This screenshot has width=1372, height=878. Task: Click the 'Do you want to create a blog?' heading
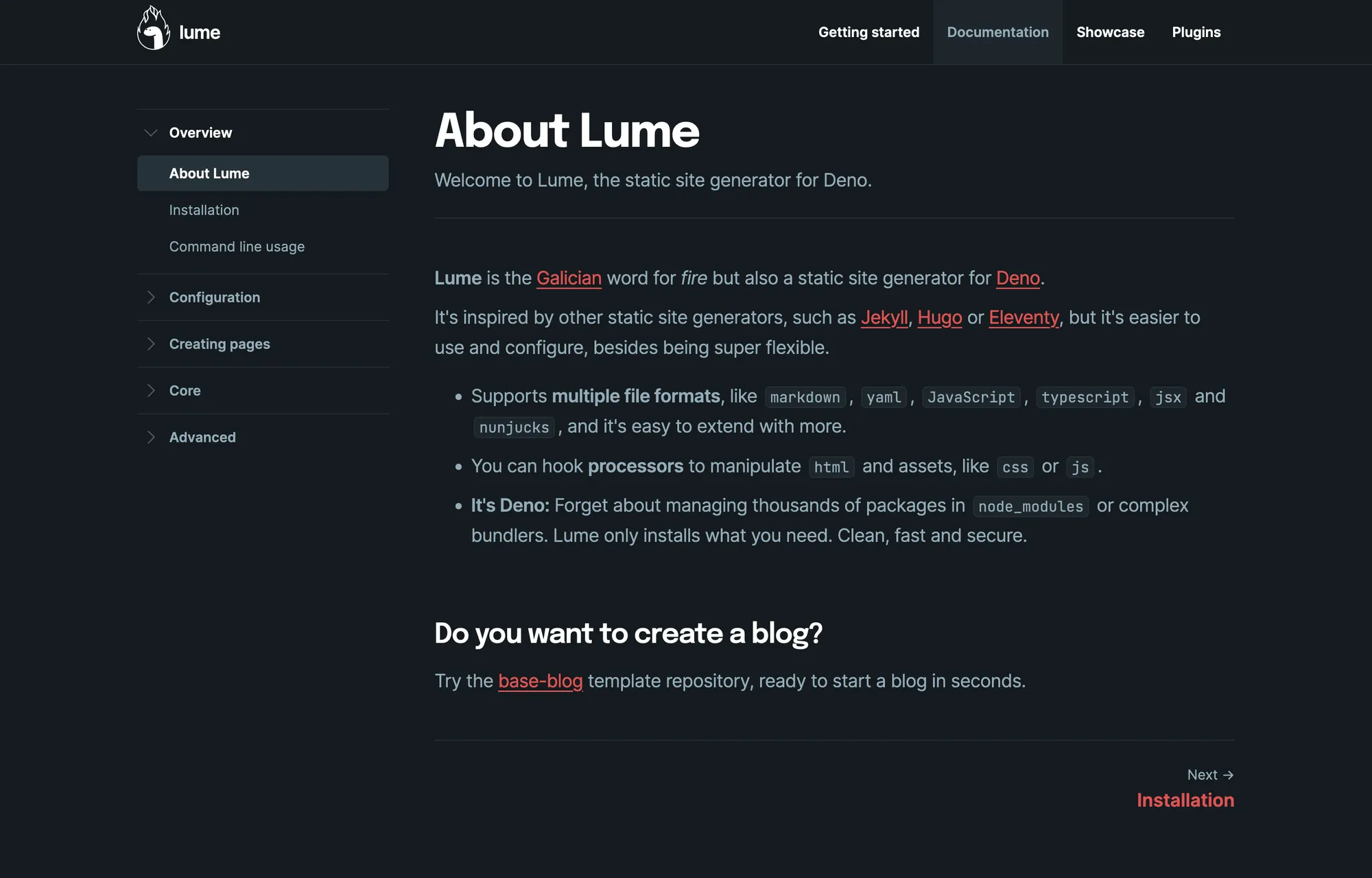point(628,633)
